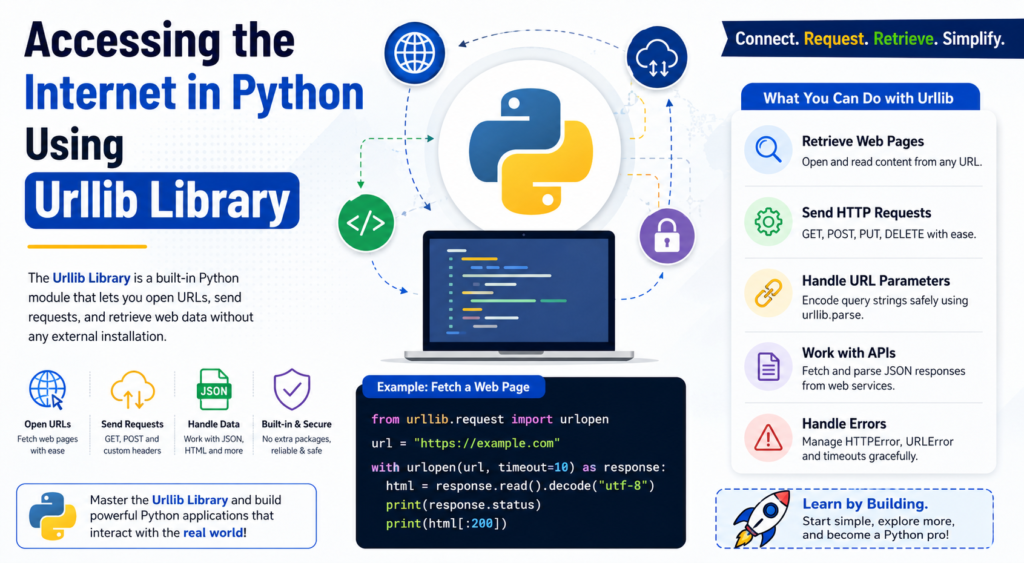Click the Handle URL Parameters heading
This screenshot has width=1024, height=563.
(x=876, y=280)
